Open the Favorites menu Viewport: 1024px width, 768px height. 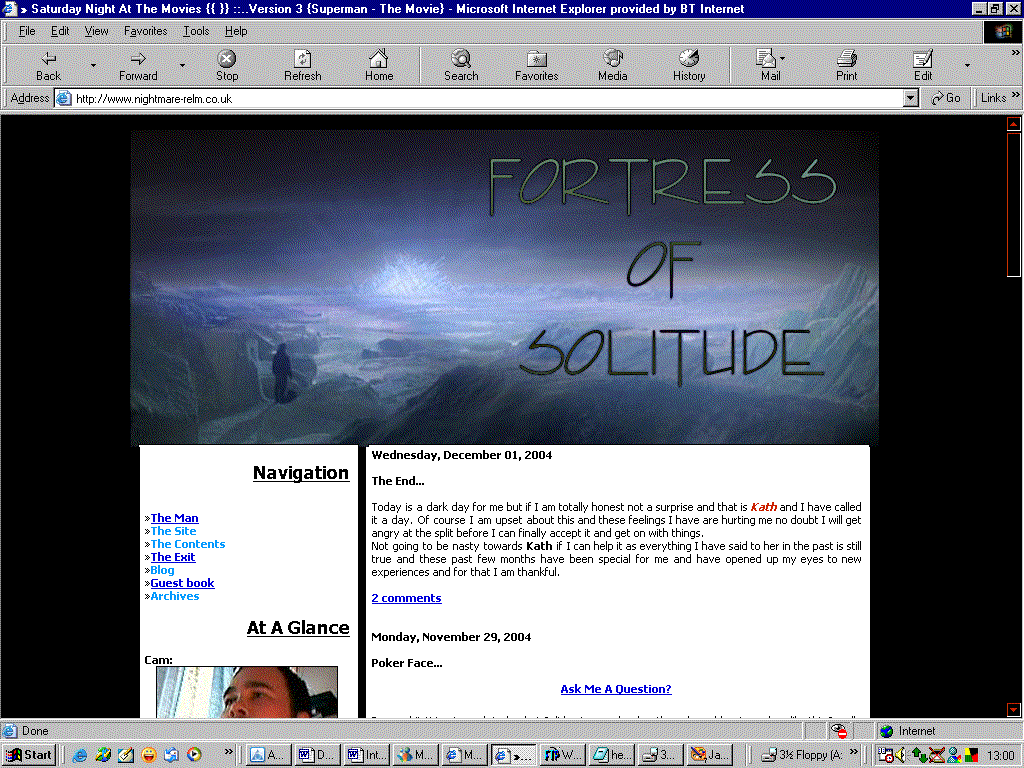click(x=146, y=31)
